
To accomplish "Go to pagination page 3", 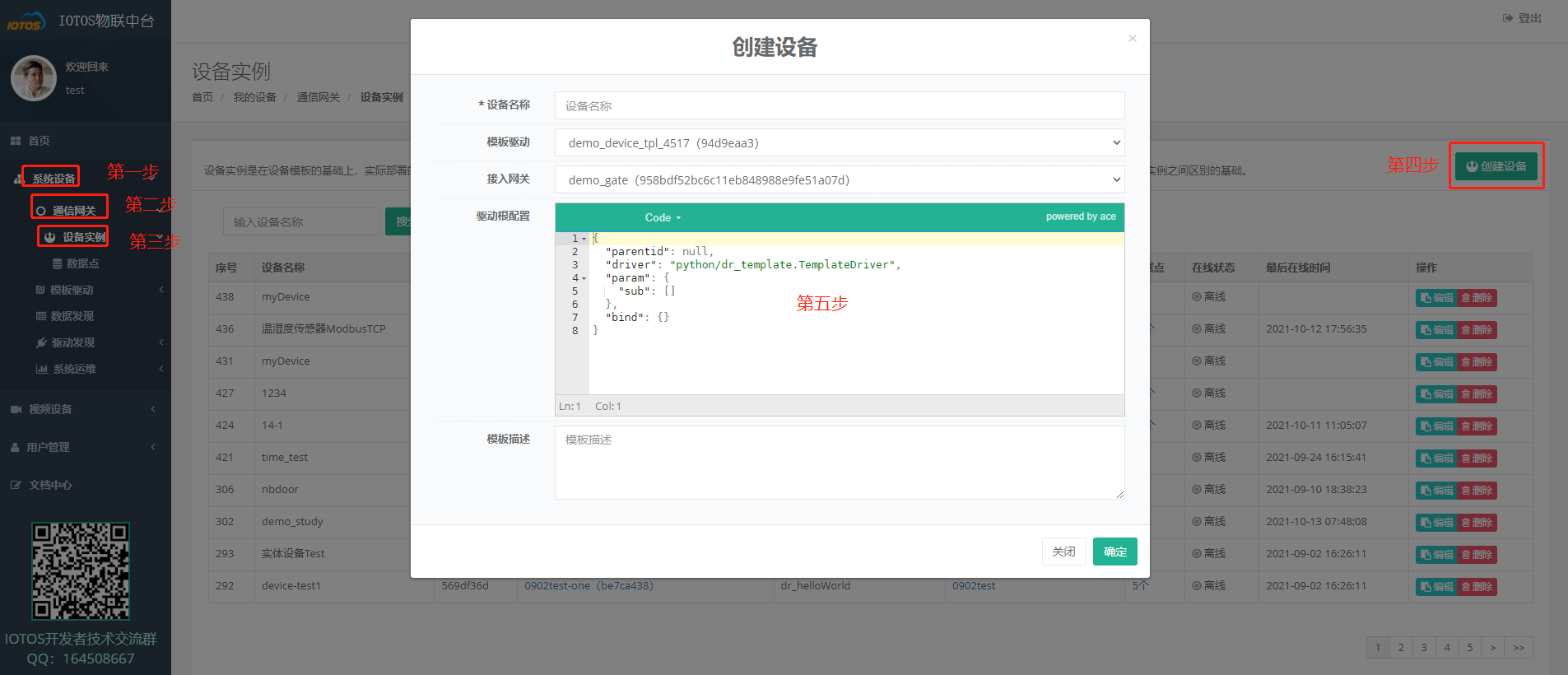I will point(1424,647).
